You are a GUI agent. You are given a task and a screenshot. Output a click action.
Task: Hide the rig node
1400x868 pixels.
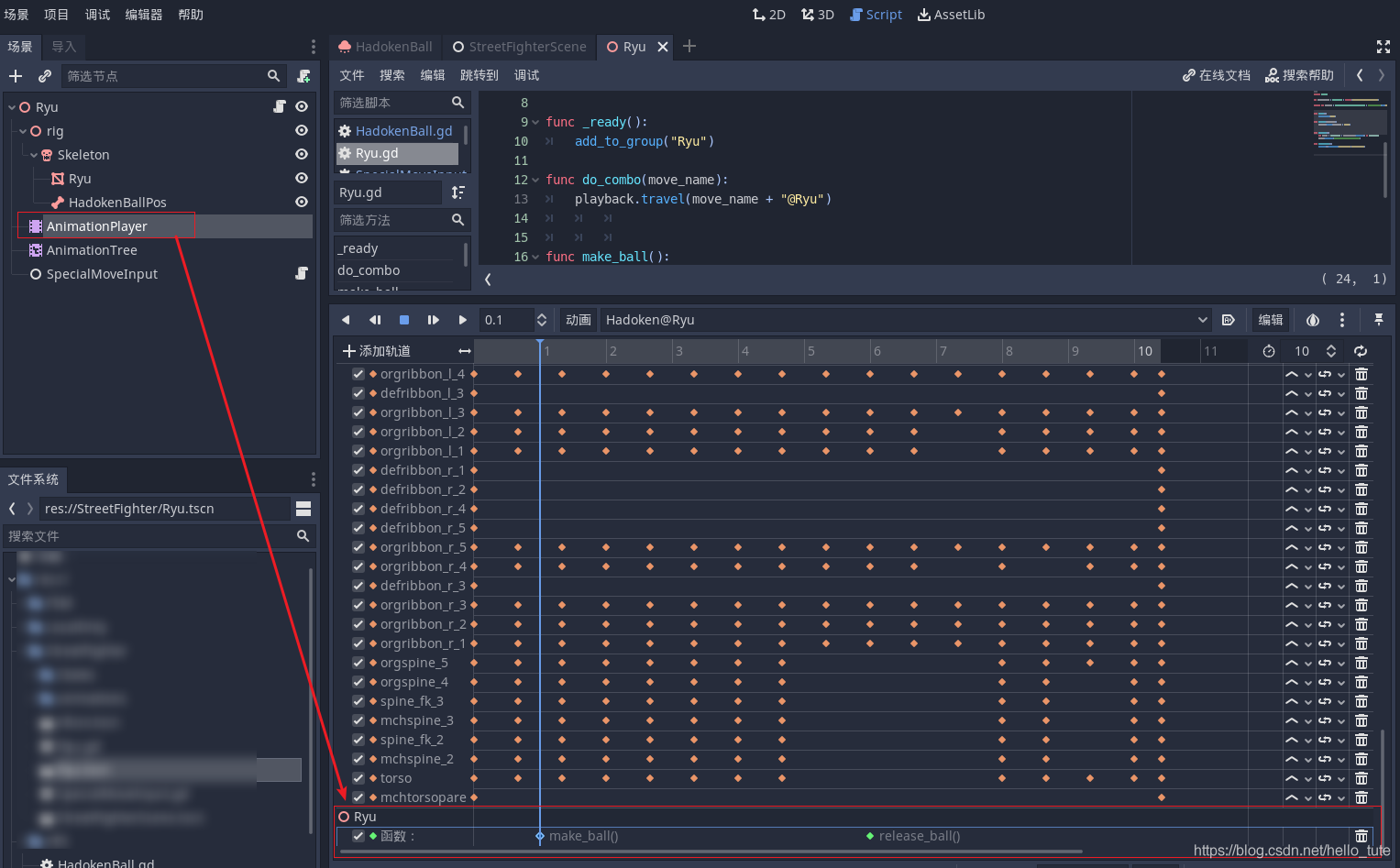click(302, 130)
